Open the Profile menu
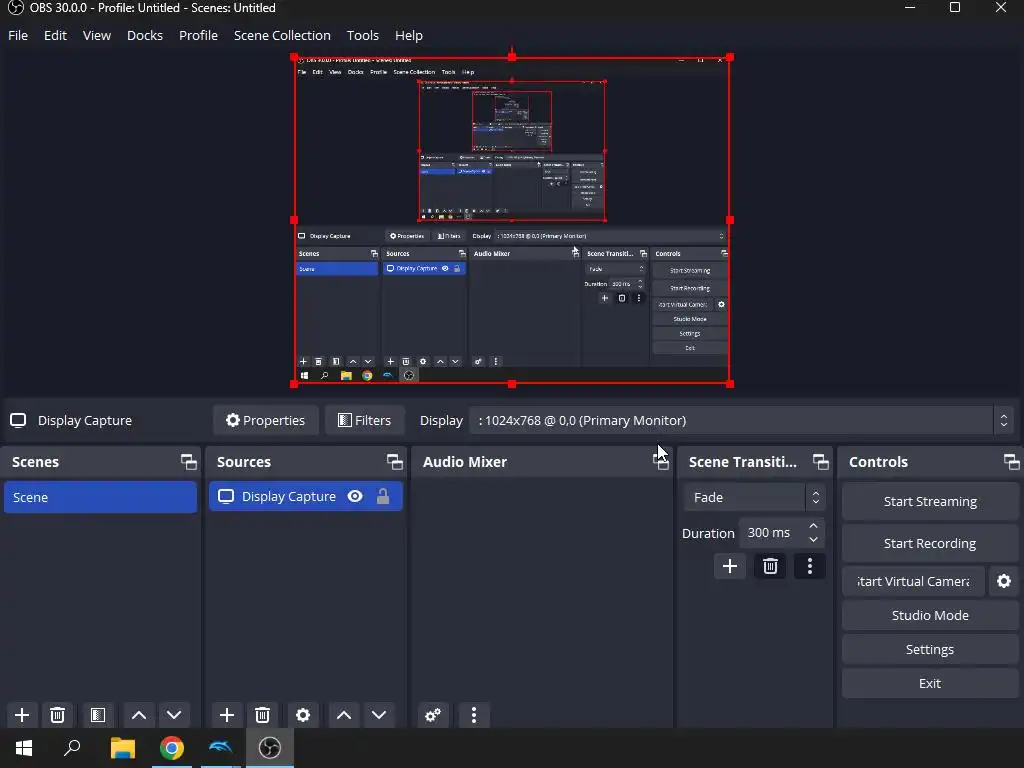1024x768 pixels. 199,35
